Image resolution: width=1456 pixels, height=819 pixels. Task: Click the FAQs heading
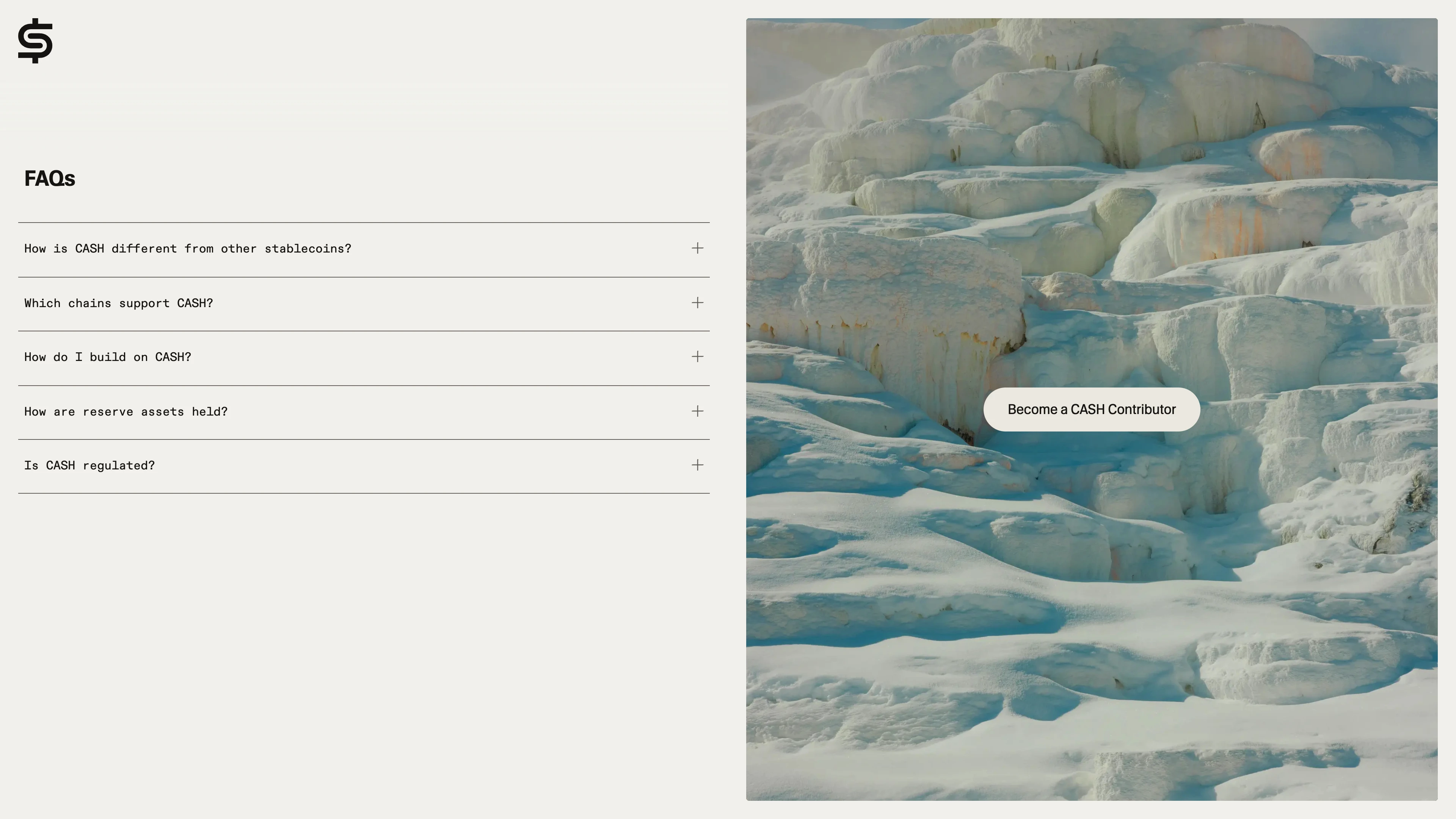coord(50,179)
